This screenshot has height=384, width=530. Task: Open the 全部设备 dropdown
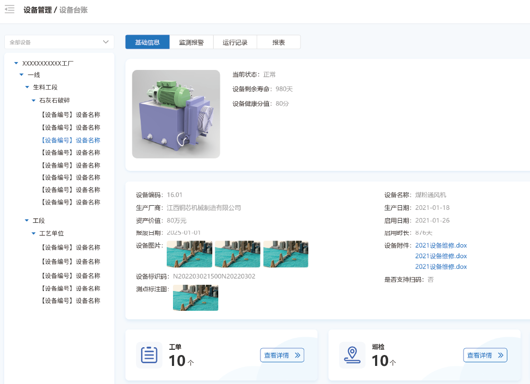(x=59, y=42)
